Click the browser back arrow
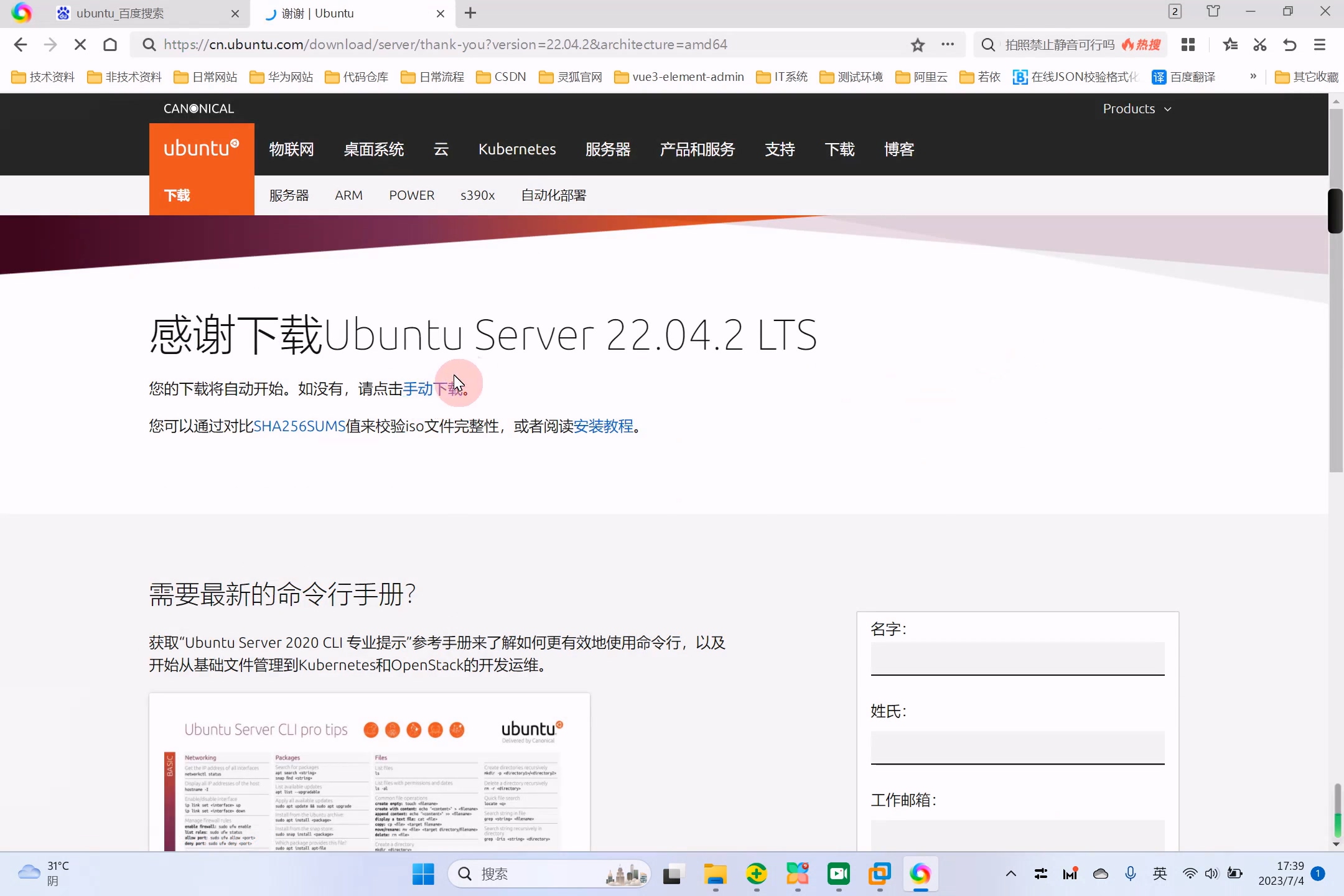 (x=21, y=45)
